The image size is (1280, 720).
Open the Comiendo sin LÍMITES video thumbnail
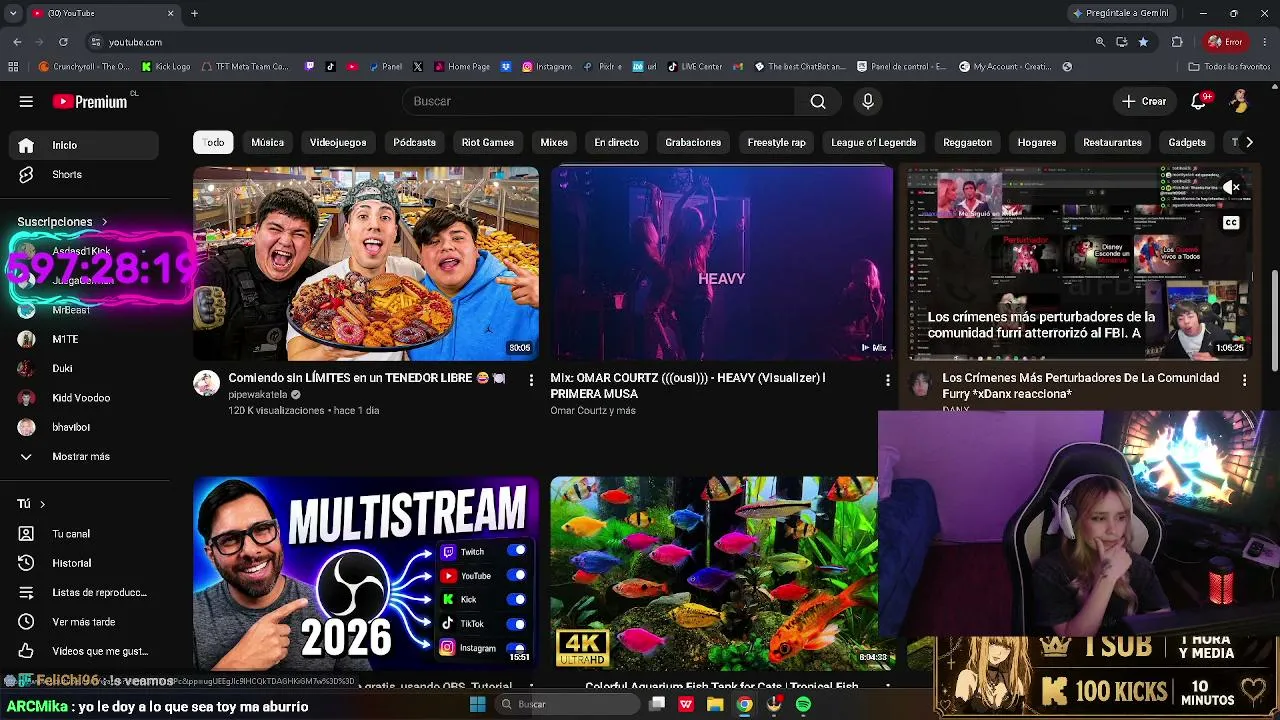tap(366, 263)
